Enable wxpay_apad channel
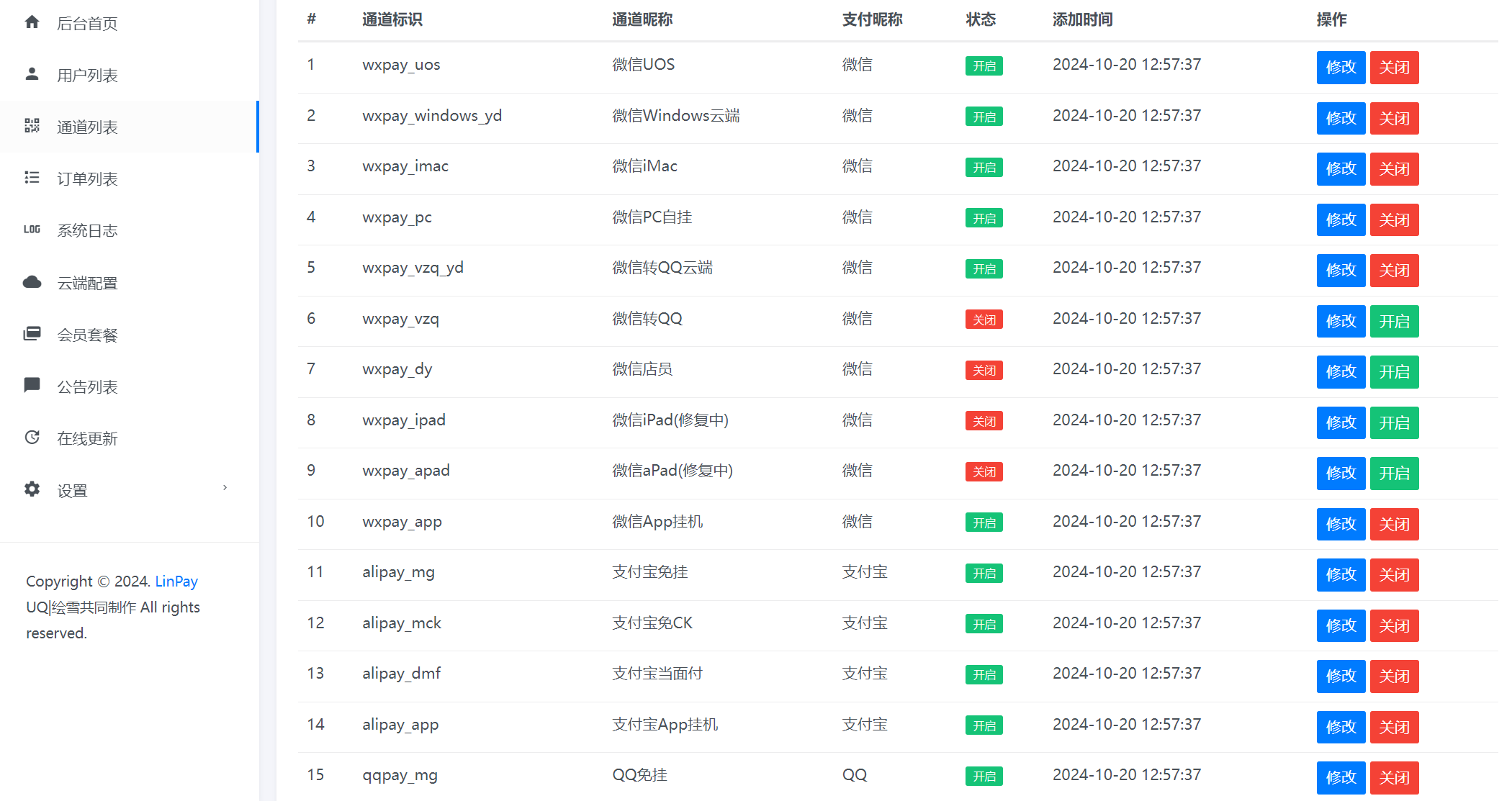The image size is (1512, 801). (1394, 474)
